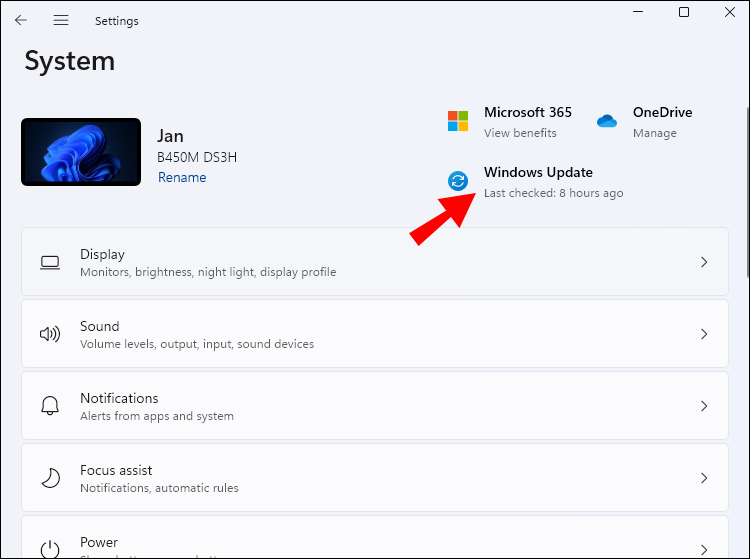Open the hamburger navigation menu
Screen dimensions: 750x559
click(x=61, y=20)
